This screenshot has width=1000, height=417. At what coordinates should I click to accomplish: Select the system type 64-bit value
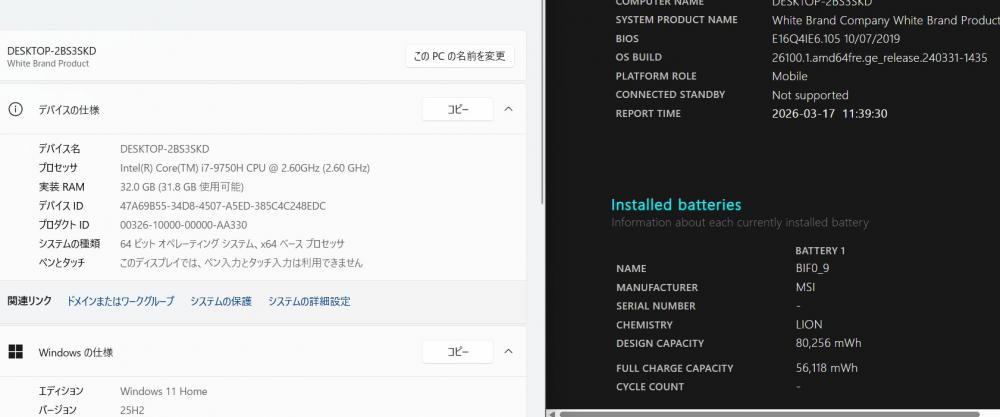[x=232, y=244]
